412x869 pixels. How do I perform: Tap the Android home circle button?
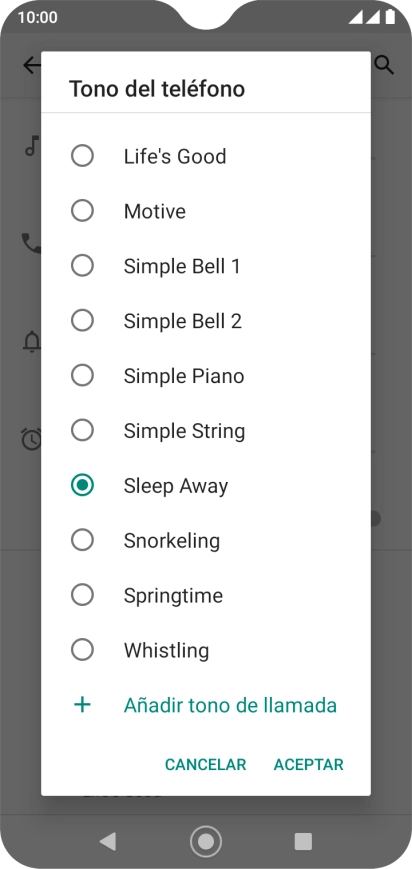[x=206, y=841]
